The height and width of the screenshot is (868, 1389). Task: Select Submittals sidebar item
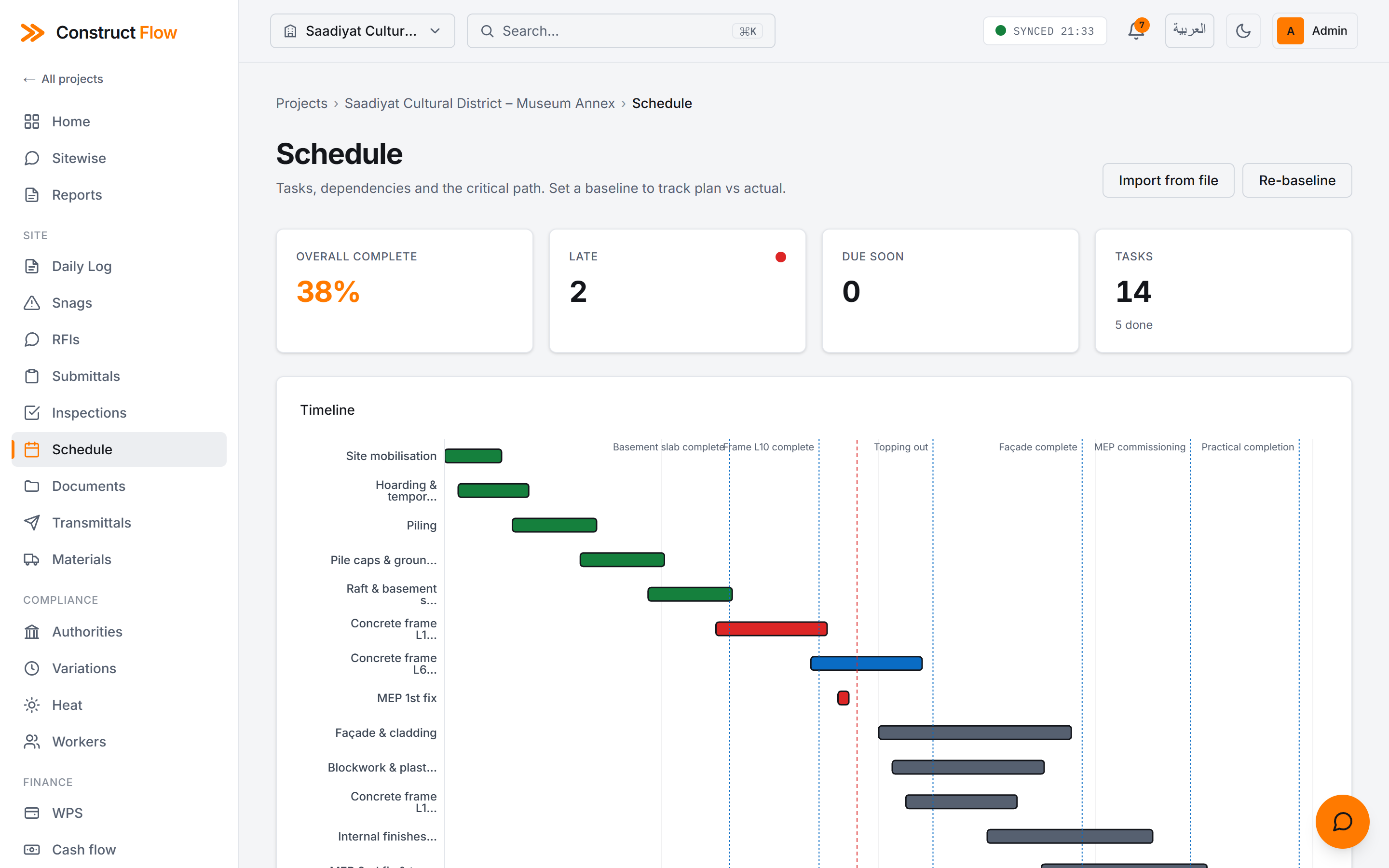tap(119, 377)
